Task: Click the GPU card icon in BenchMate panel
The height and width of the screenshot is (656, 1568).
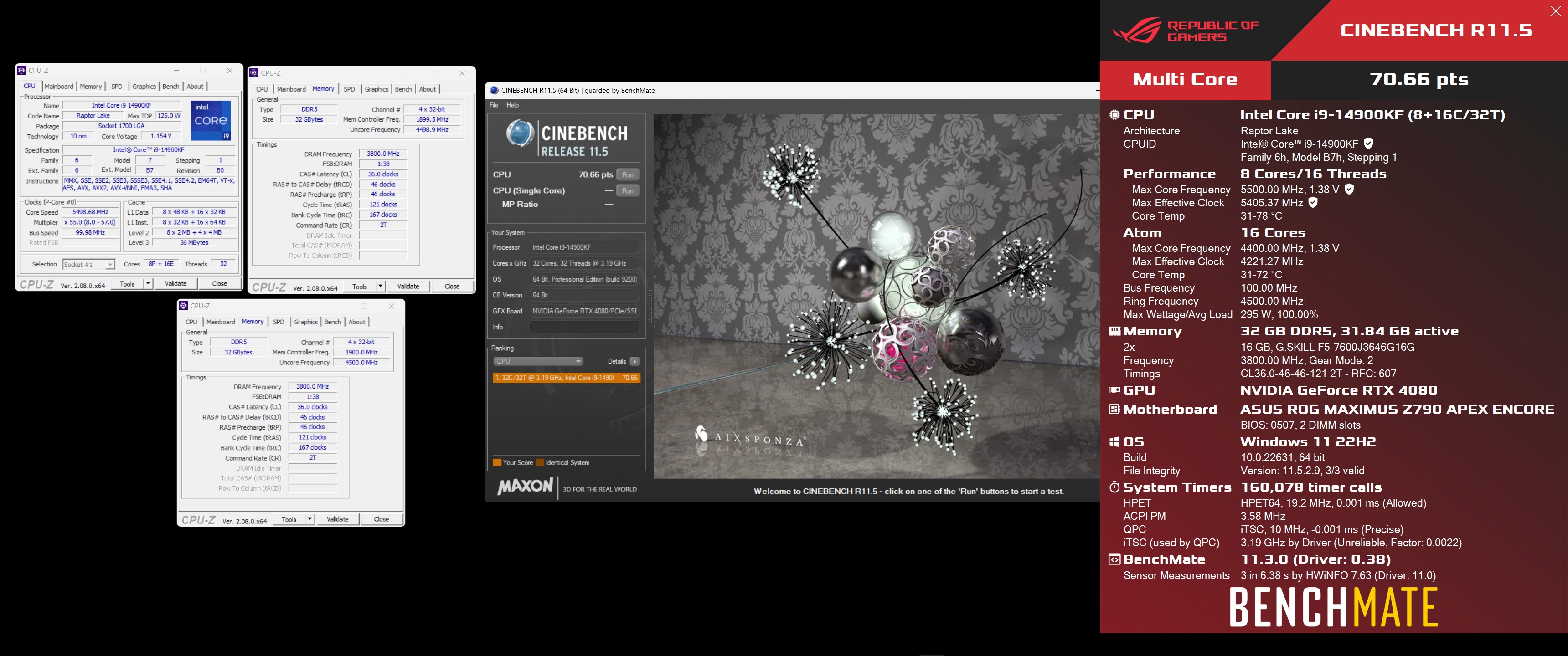Action: 1114,390
